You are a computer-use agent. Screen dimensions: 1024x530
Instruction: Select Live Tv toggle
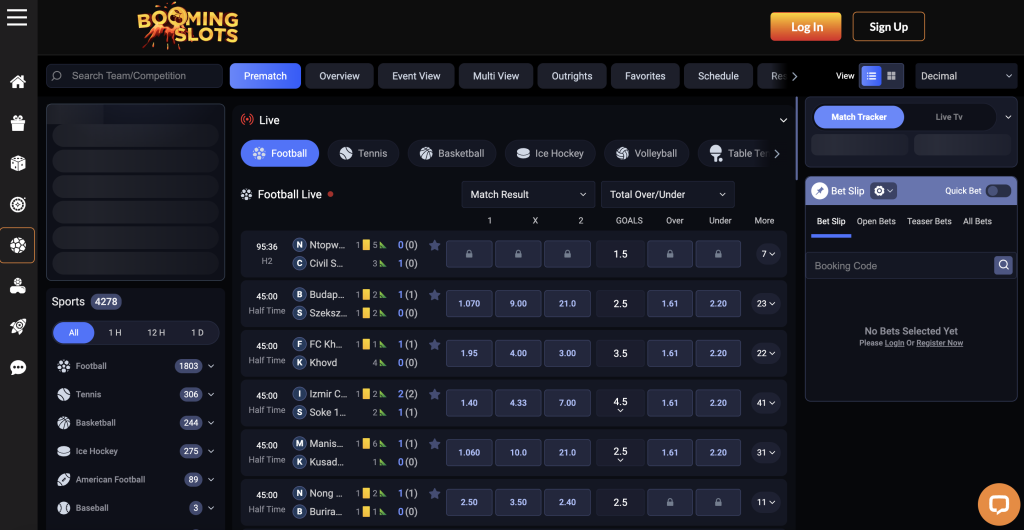click(x=948, y=117)
